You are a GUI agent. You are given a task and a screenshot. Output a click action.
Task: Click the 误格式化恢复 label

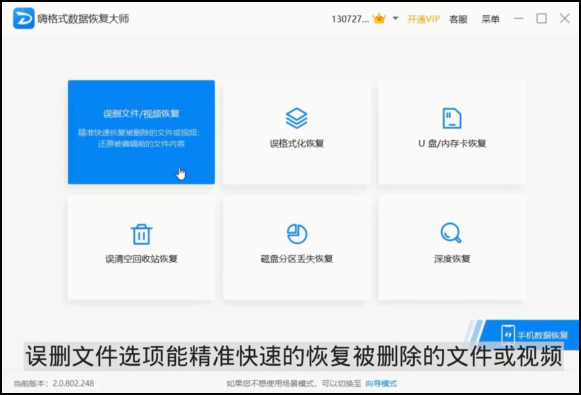[296, 143]
